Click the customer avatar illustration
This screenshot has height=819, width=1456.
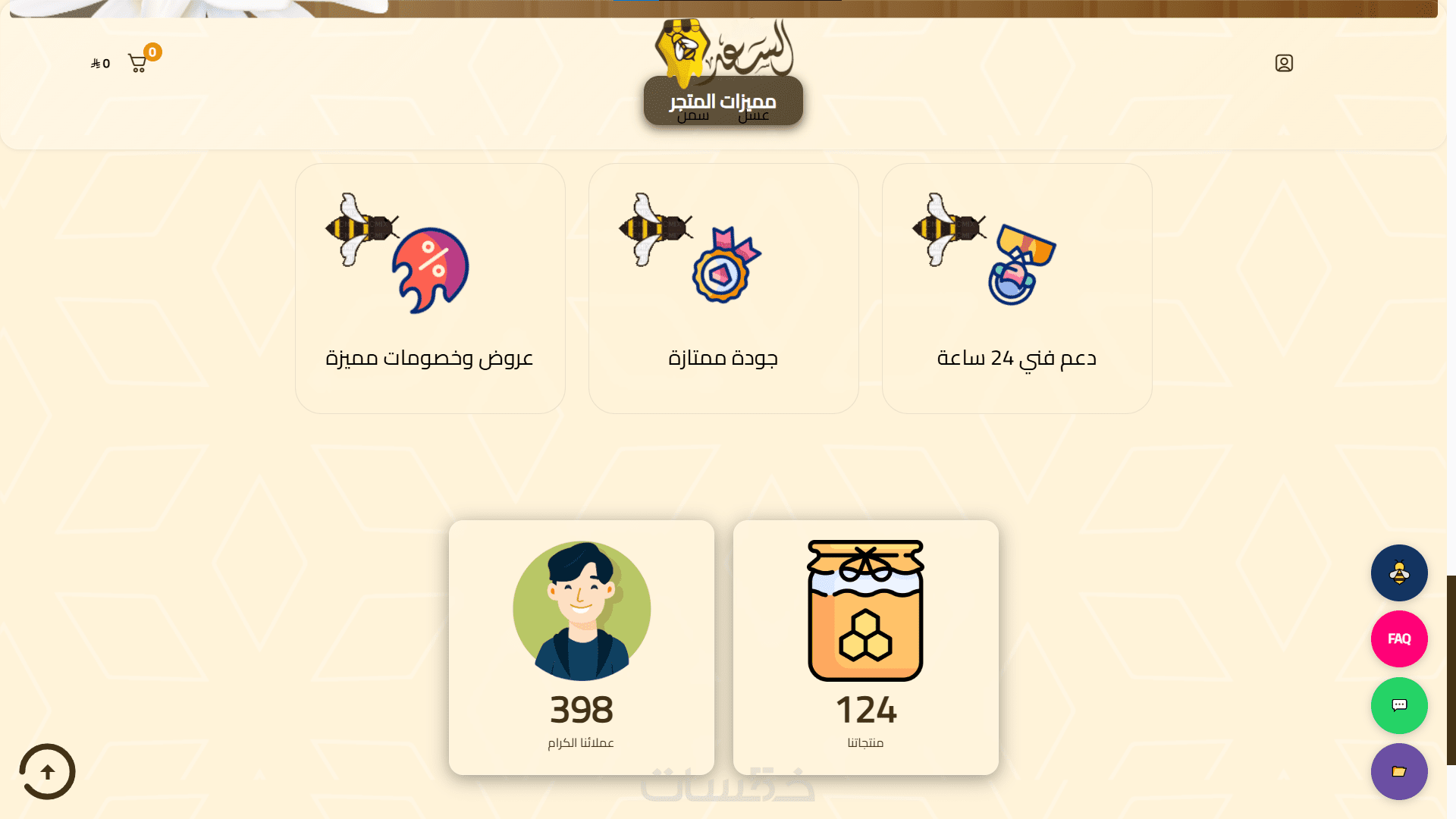(582, 610)
